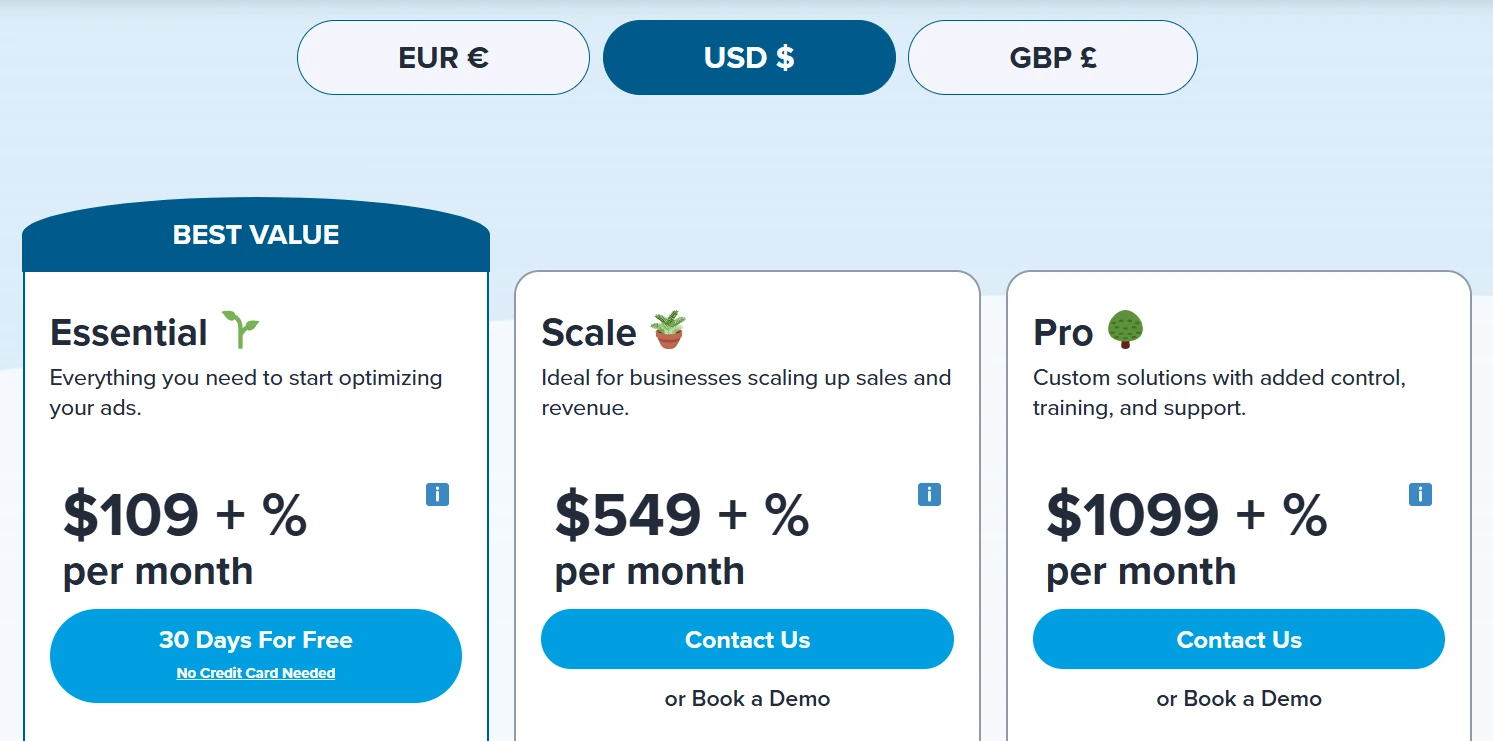Image resolution: width=1493 pixels, height=741 pixels.
Task: Click Contact Us under the Scale plan
Action: 747,639
